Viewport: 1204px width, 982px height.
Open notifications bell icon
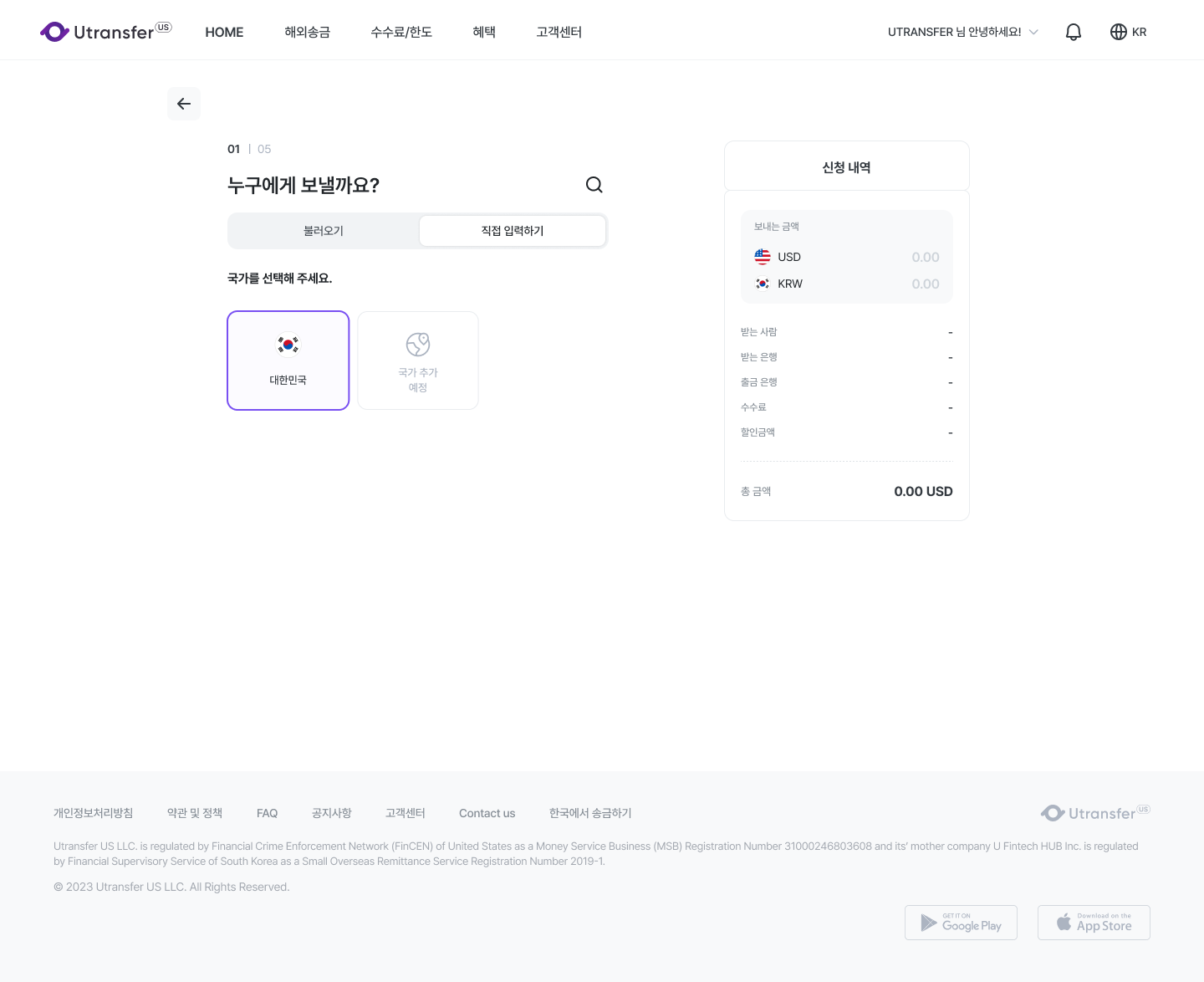click(x=1074, y=32)
